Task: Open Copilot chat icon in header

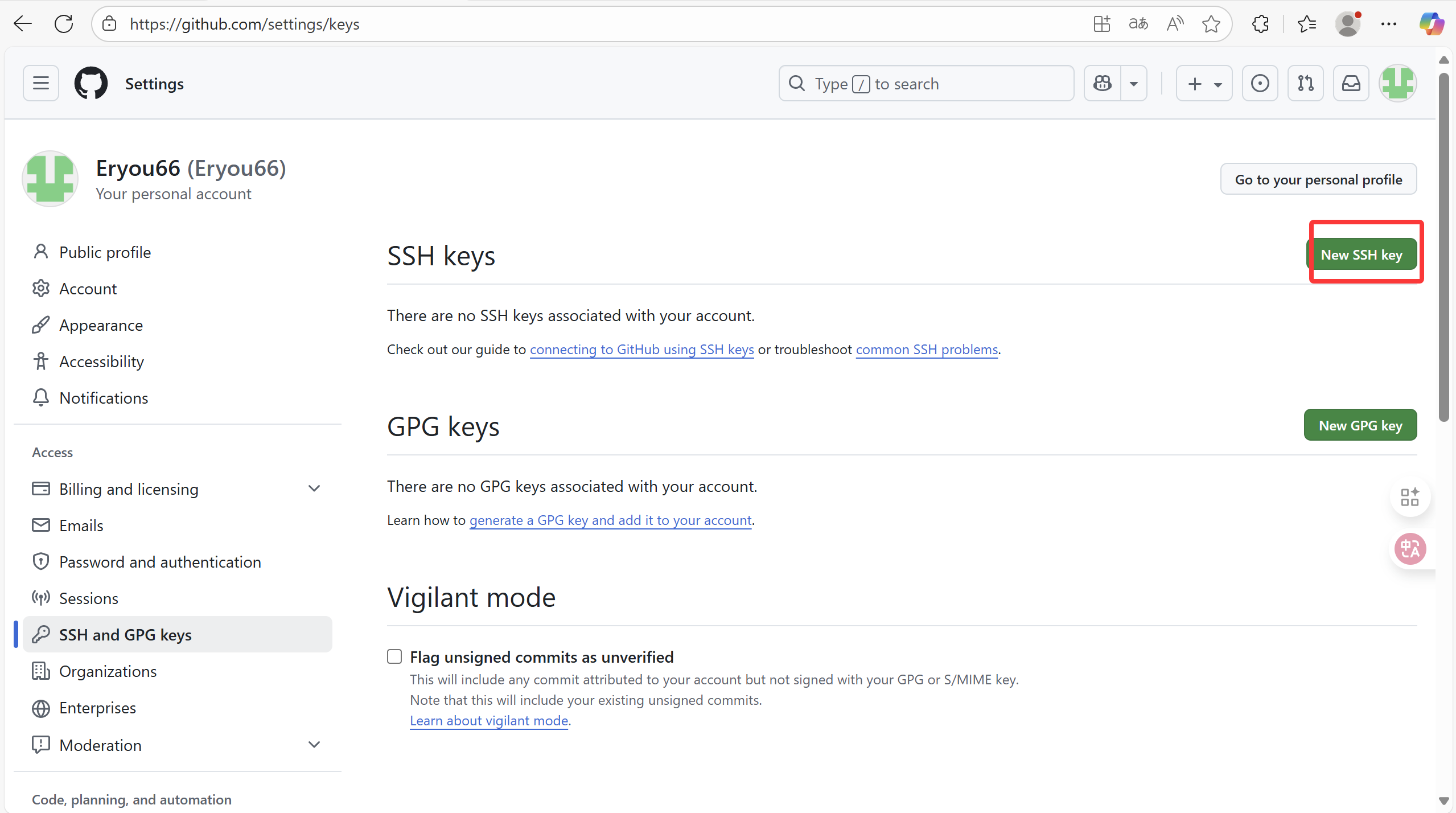Action: pos(1103,84)
